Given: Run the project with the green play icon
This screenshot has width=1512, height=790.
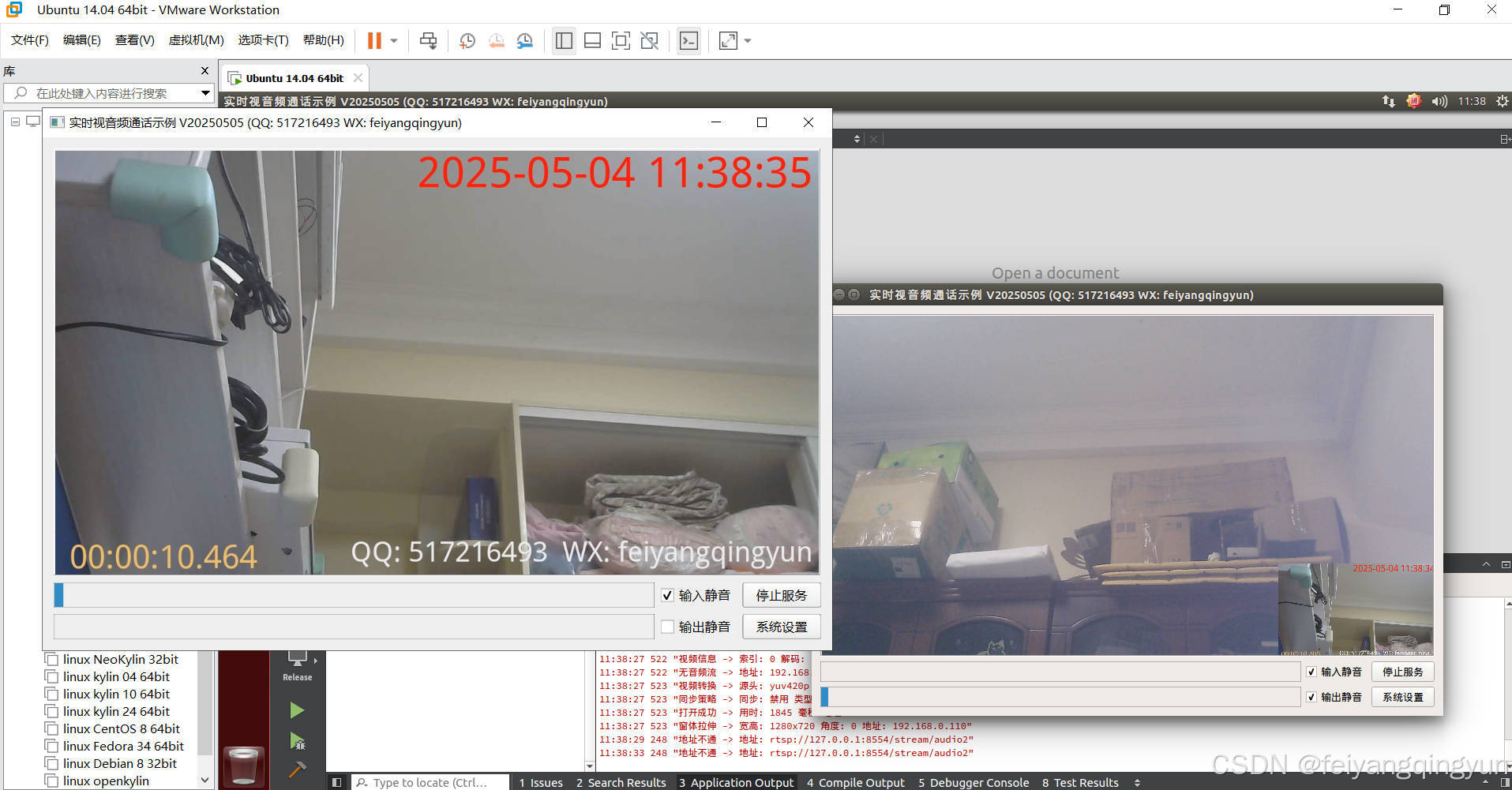Looking at the screenshot, I should 297,710.
